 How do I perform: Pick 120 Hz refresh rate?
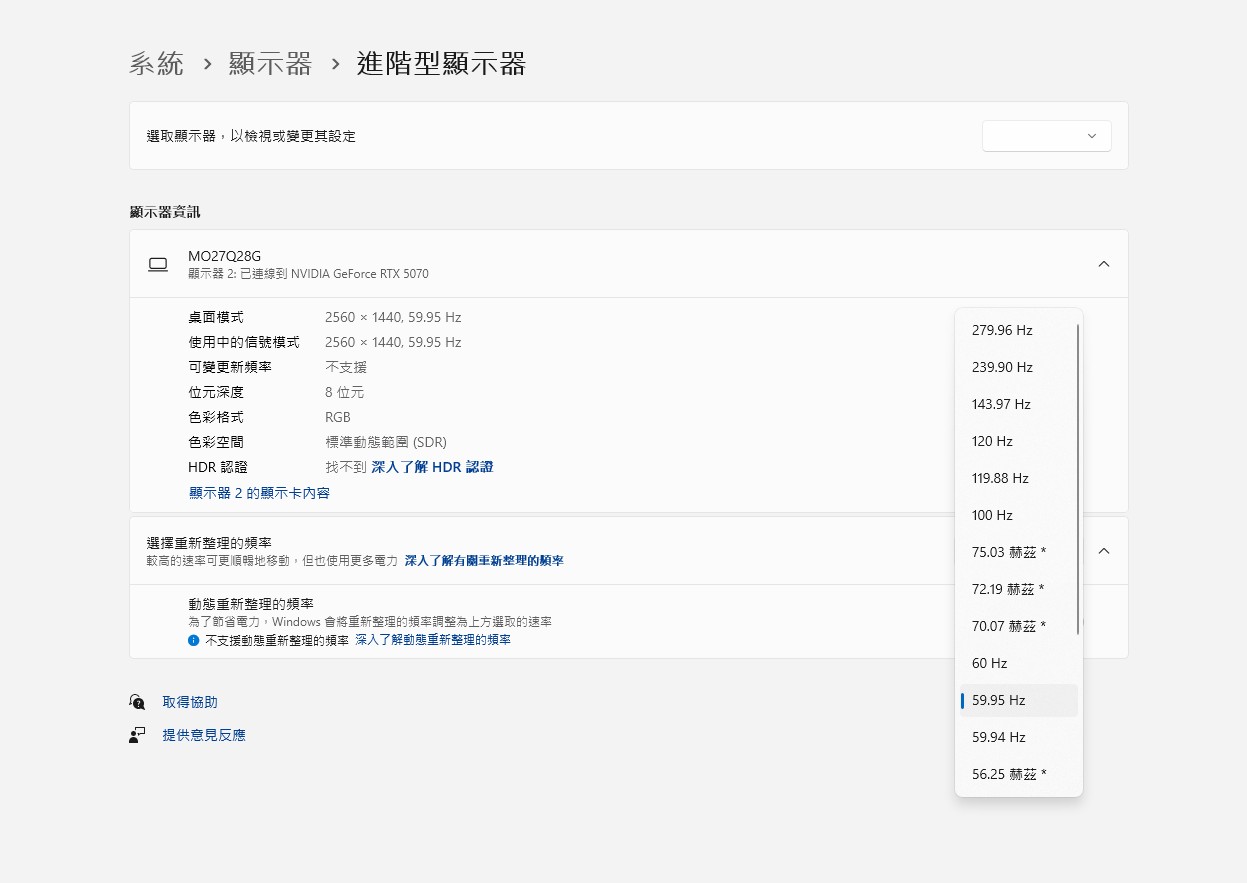point(992,441)
